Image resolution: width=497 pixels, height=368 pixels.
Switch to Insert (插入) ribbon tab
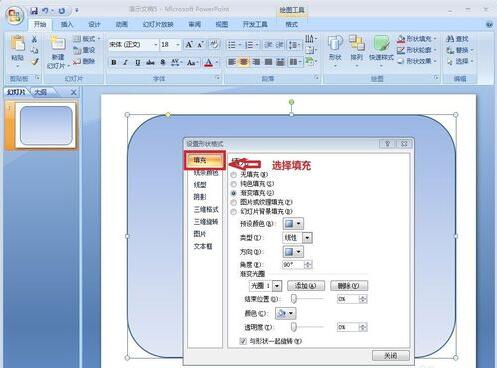67,24
